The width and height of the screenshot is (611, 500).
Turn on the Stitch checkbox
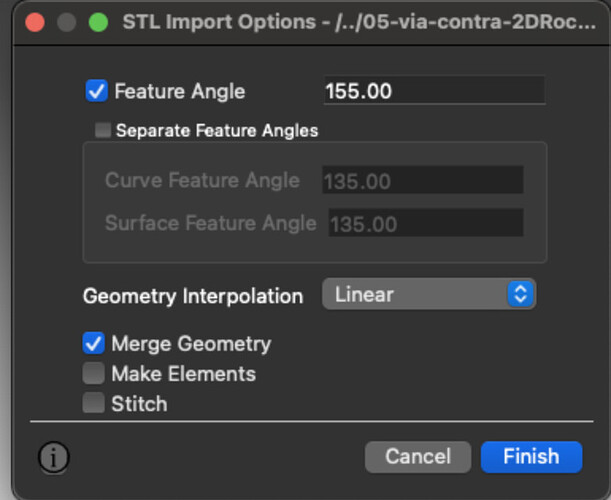click(x=94, y=403)
